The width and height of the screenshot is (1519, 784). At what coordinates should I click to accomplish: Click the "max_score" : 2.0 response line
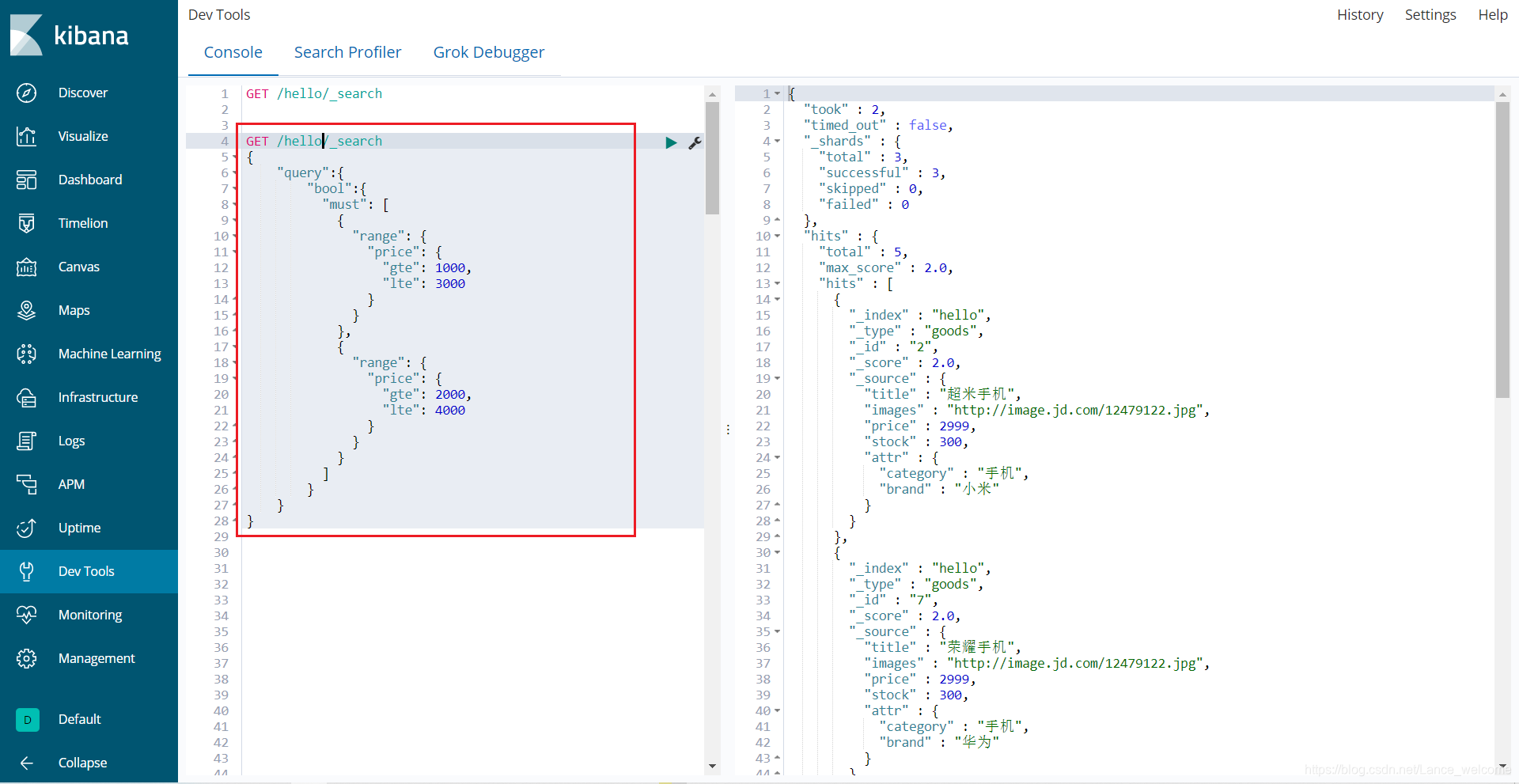885,267
